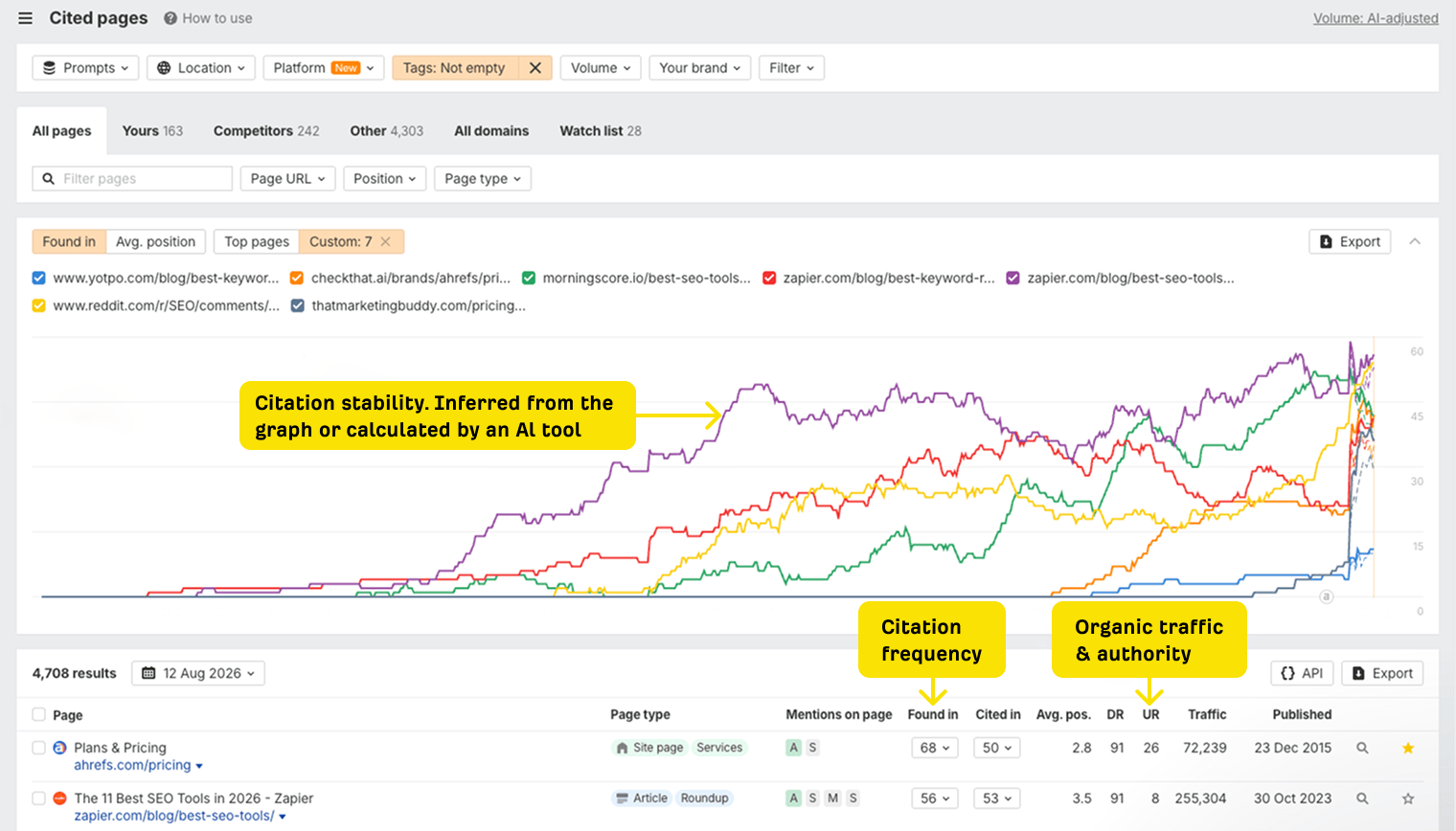This screenshot has height=831, width=1456.
Task: Collapse the chart panel chevron
Action: pyautogui.click(x=1415, y=242)
